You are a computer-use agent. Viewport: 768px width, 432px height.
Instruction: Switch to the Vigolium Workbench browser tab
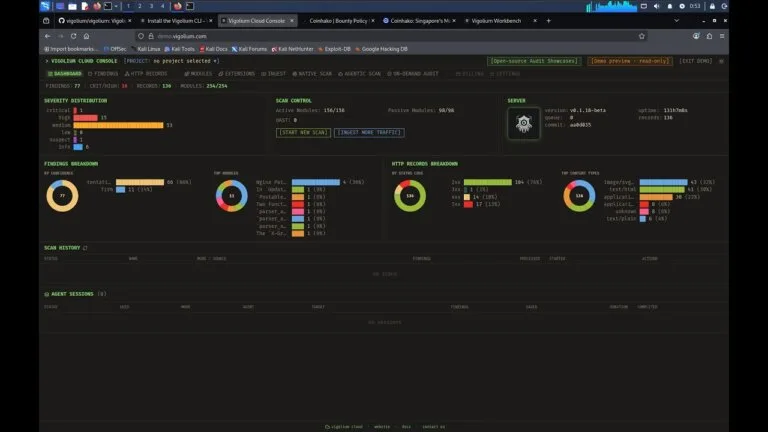coord(496,21)
